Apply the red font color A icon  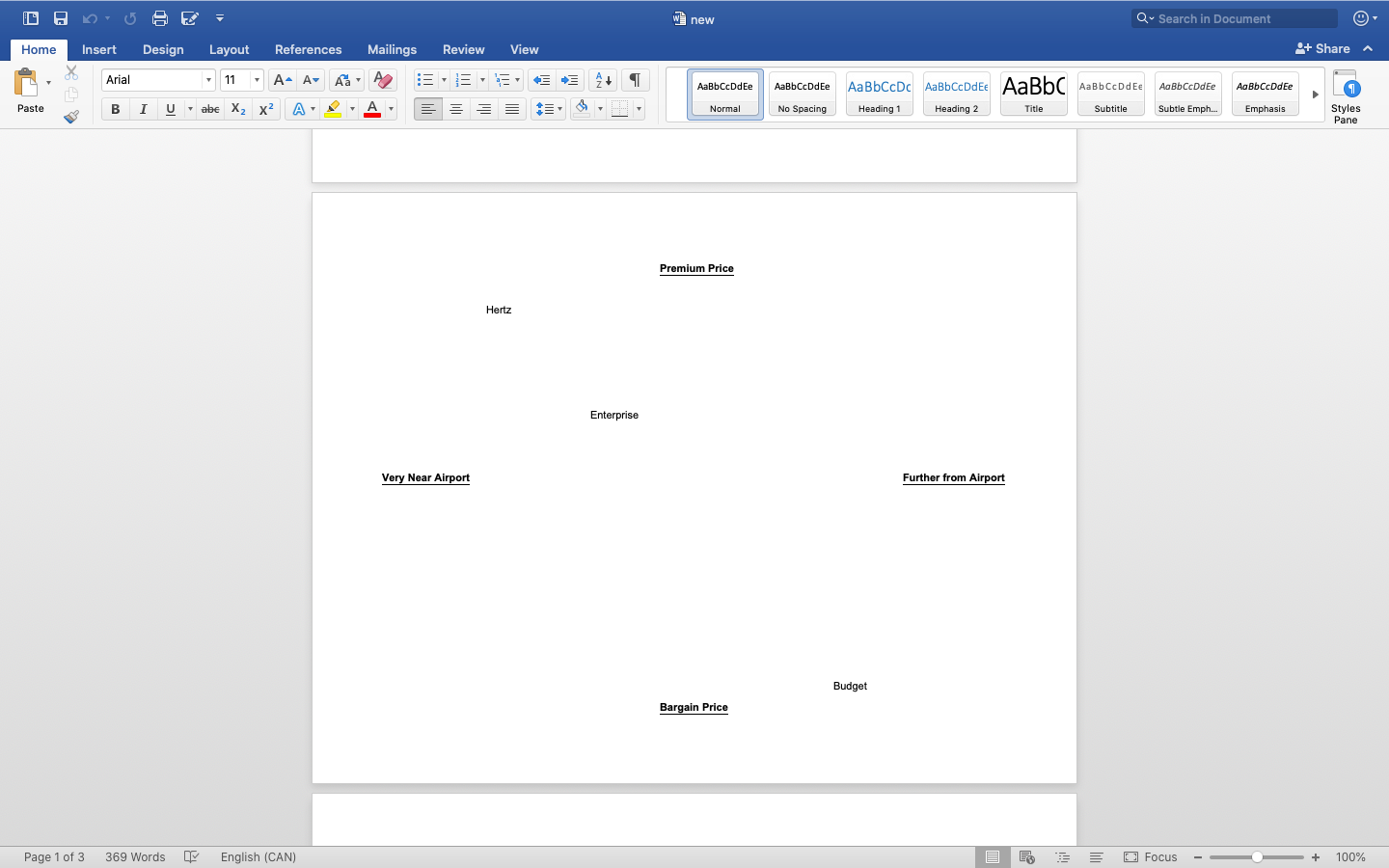(x=372, y=109)
